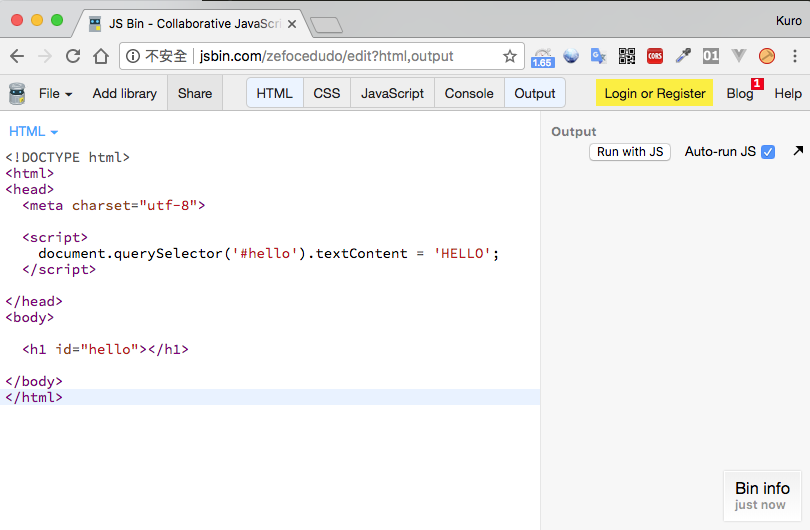Click the opening <script> tag line
Screen dimensions: 810x530
click(x=55, y=237)
